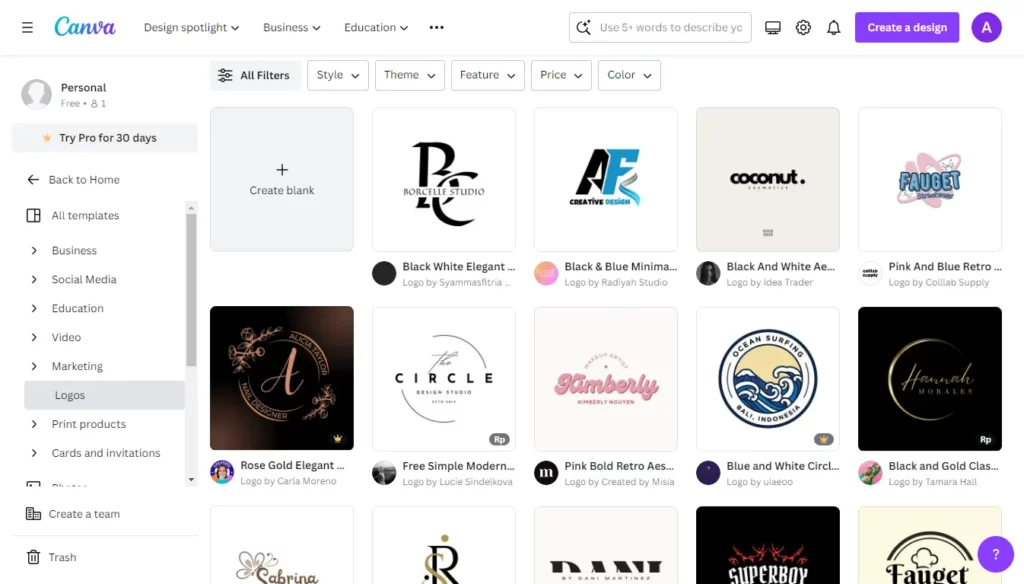Click the purple help question mark button

994,552
